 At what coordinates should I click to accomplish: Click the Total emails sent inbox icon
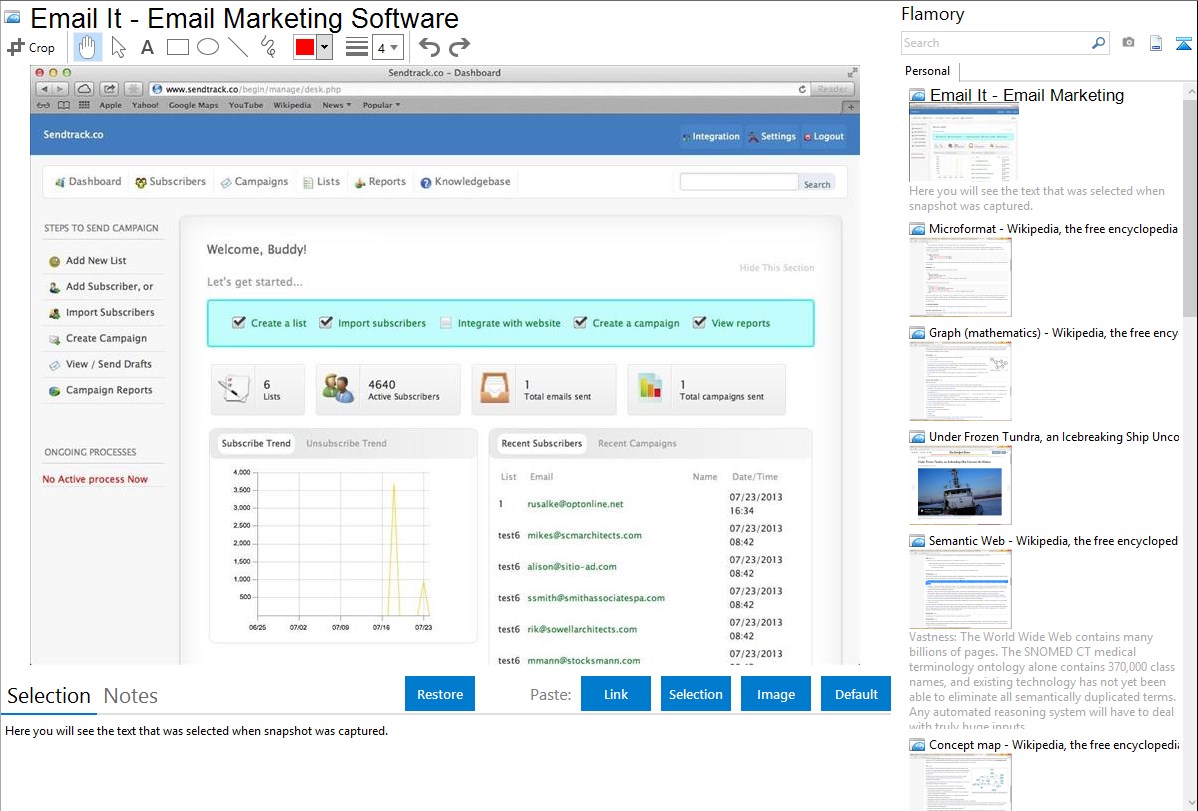pos(494,388)
